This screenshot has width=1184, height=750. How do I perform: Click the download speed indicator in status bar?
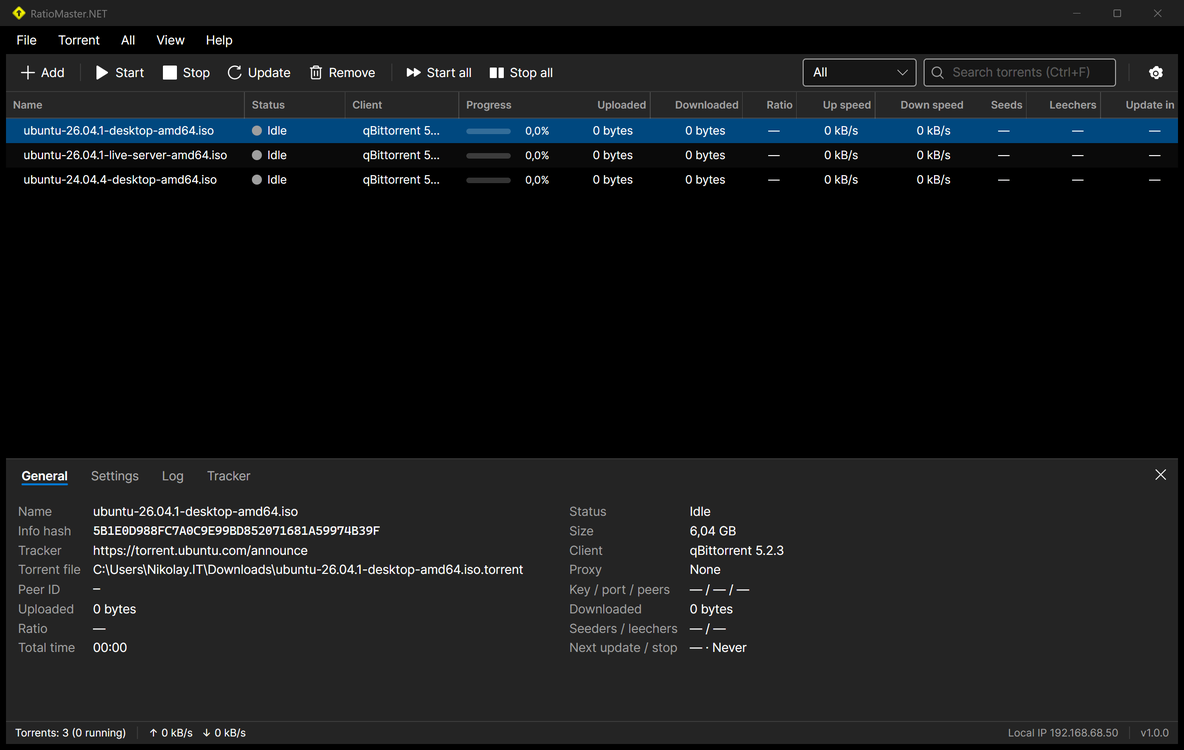224,733
